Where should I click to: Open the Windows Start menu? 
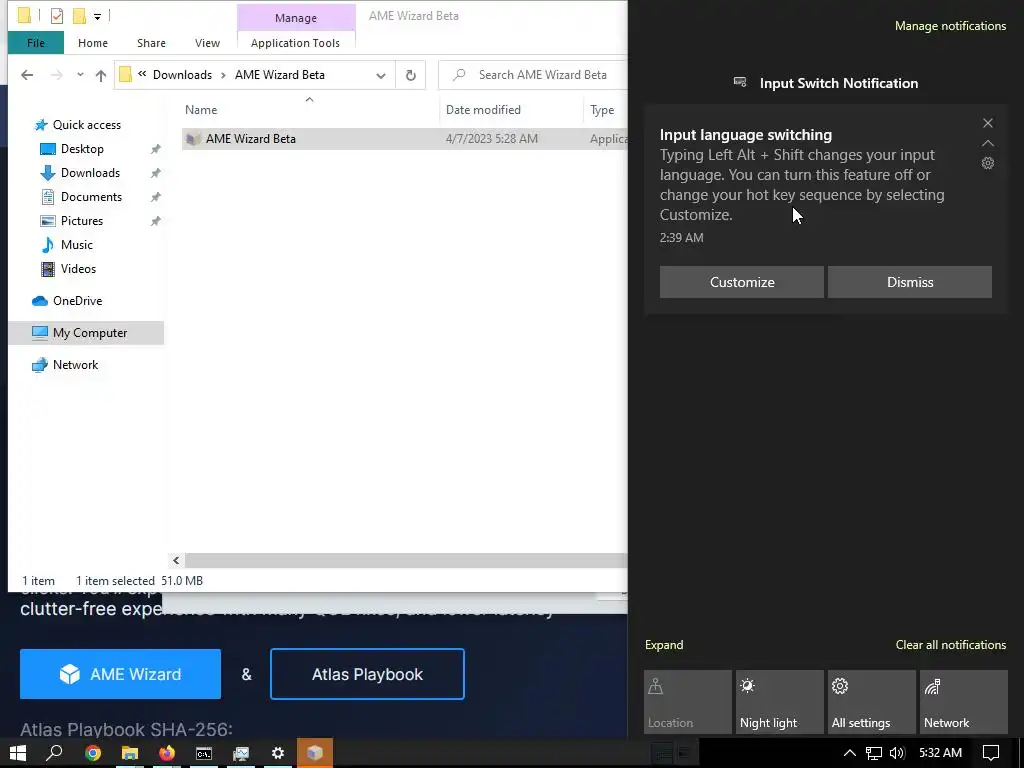point(18,753)
